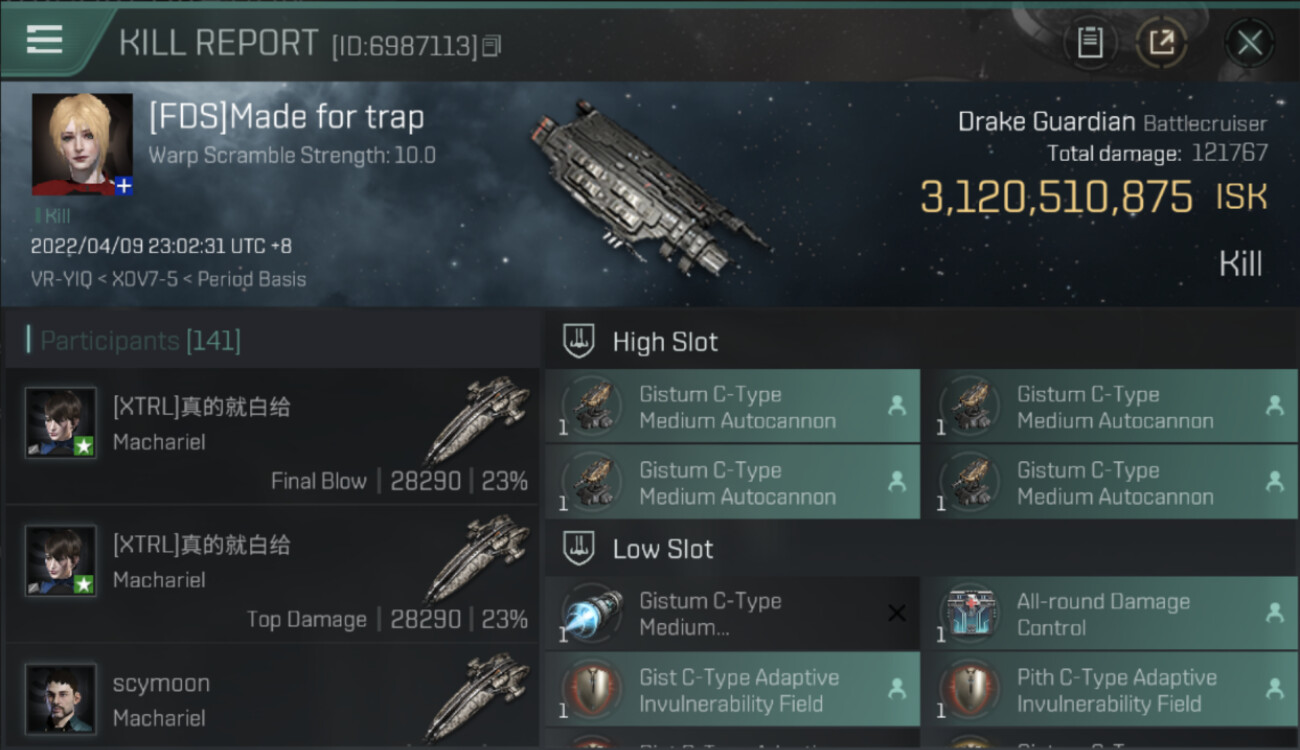The height and width of the screenshot is (750, 1300).
Task: Open the Final Blow participant entry
Action: pos(272,436)
